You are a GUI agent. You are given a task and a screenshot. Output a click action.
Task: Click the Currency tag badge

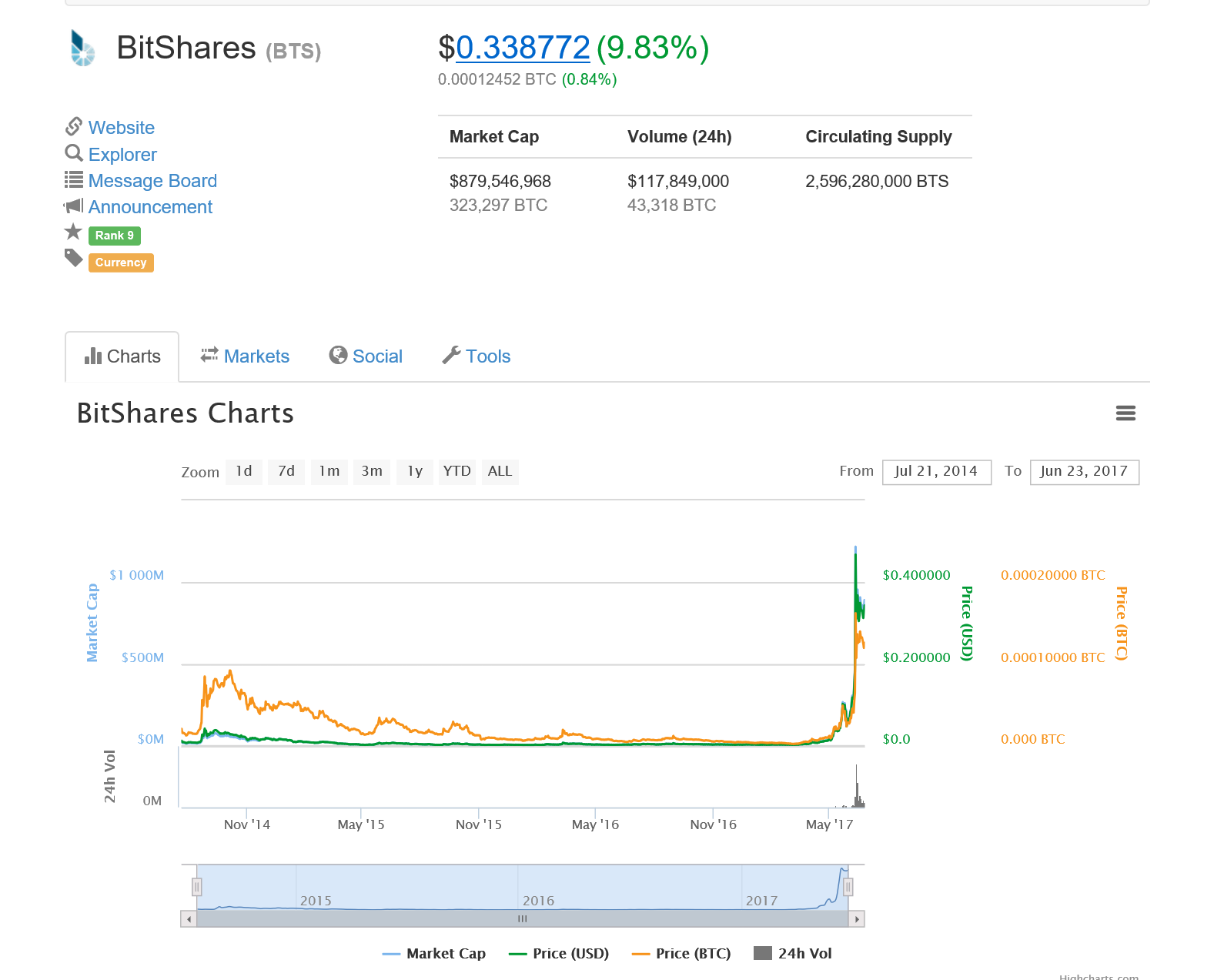[121, 263]
